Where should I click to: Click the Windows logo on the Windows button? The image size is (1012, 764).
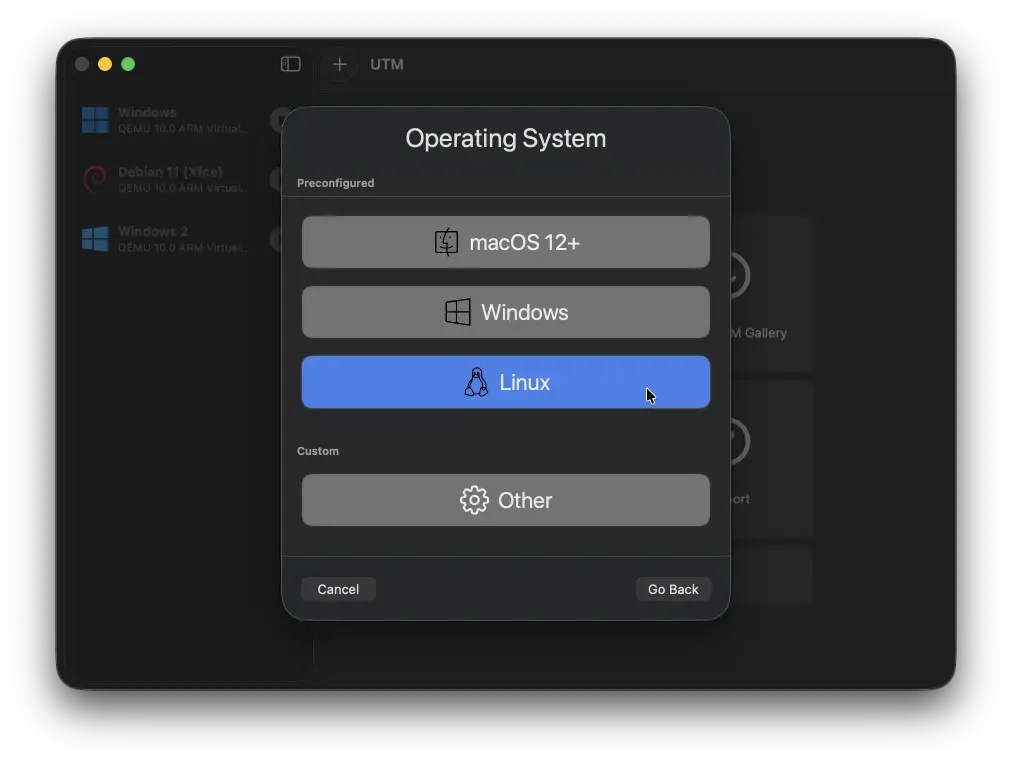pyautogui.click(x=458, y=312)
